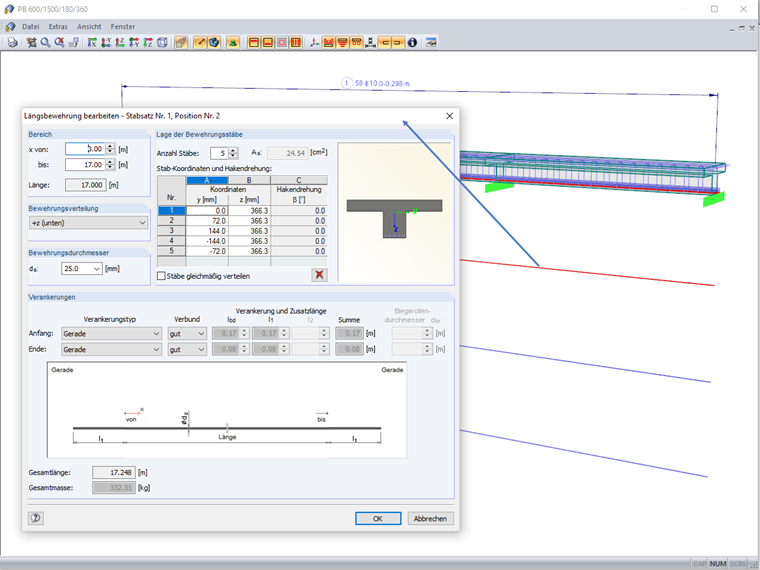Viewport: 760px width, 570px height.
Task: Click y cell -72.0 in row 5
Action: coord(207,252)
